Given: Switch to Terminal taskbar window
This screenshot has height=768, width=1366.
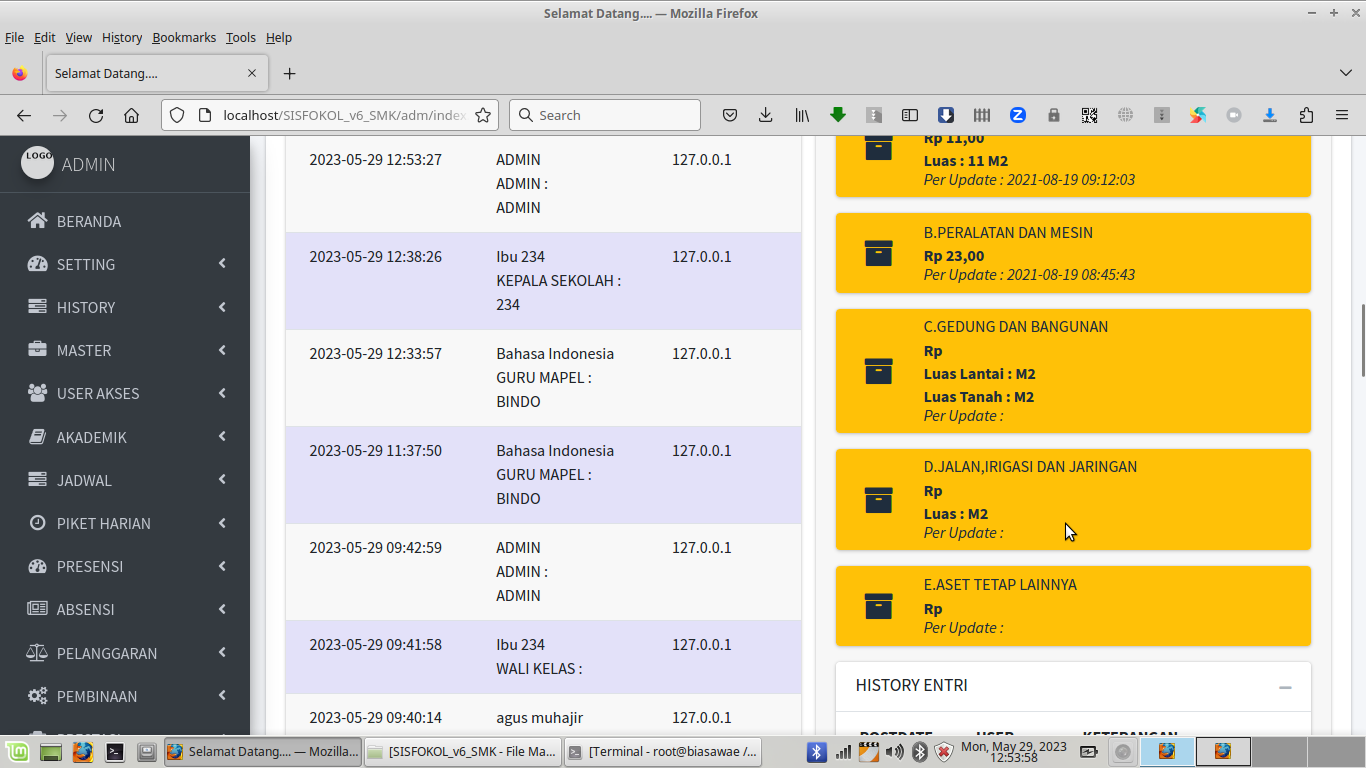Looking at the screenshot, I should (662, 751).
